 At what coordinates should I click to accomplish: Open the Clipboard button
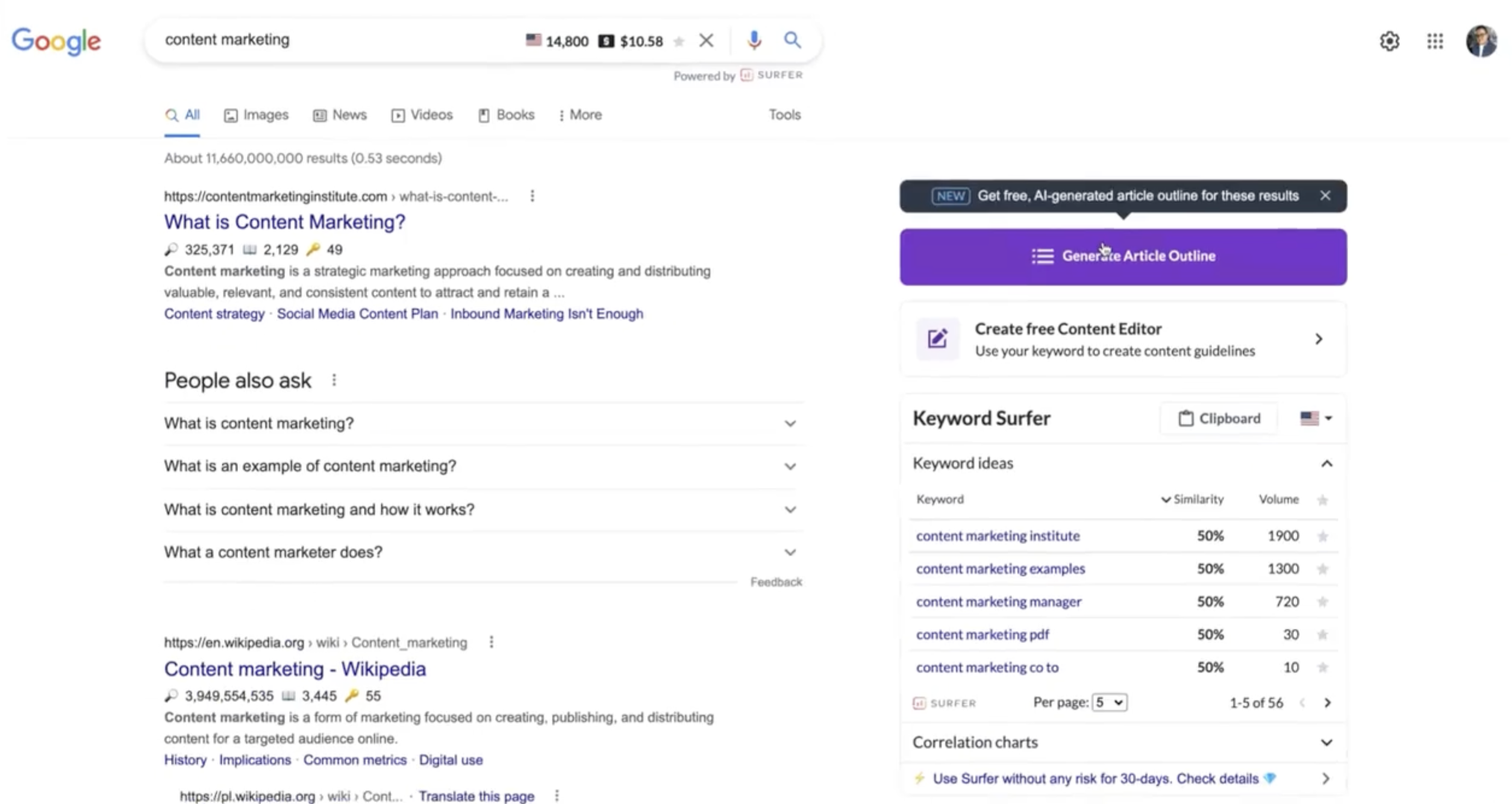coord(1219,418)
